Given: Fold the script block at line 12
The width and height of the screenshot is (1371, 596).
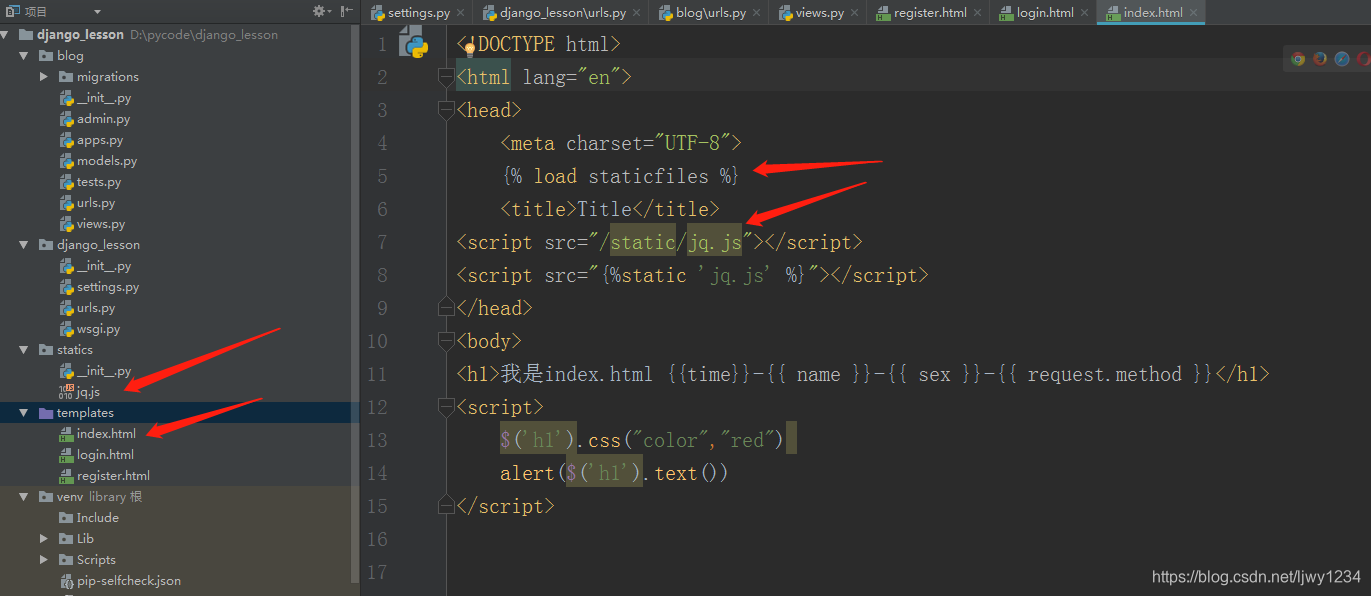Looking at the screenshot, I should coord(446,407).
